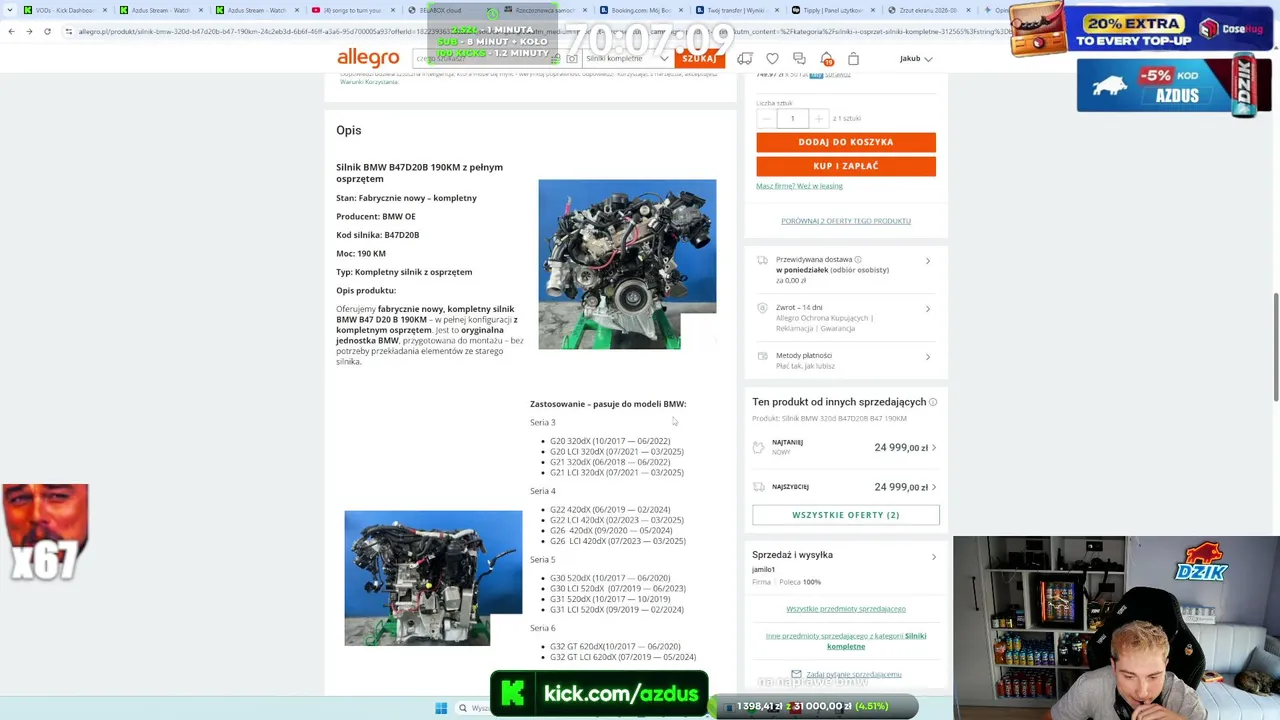The height and width of the screenshot is (720, 1280).
Task: Click the 'Moc: 190 KM' line
Action: click(361, 254)
